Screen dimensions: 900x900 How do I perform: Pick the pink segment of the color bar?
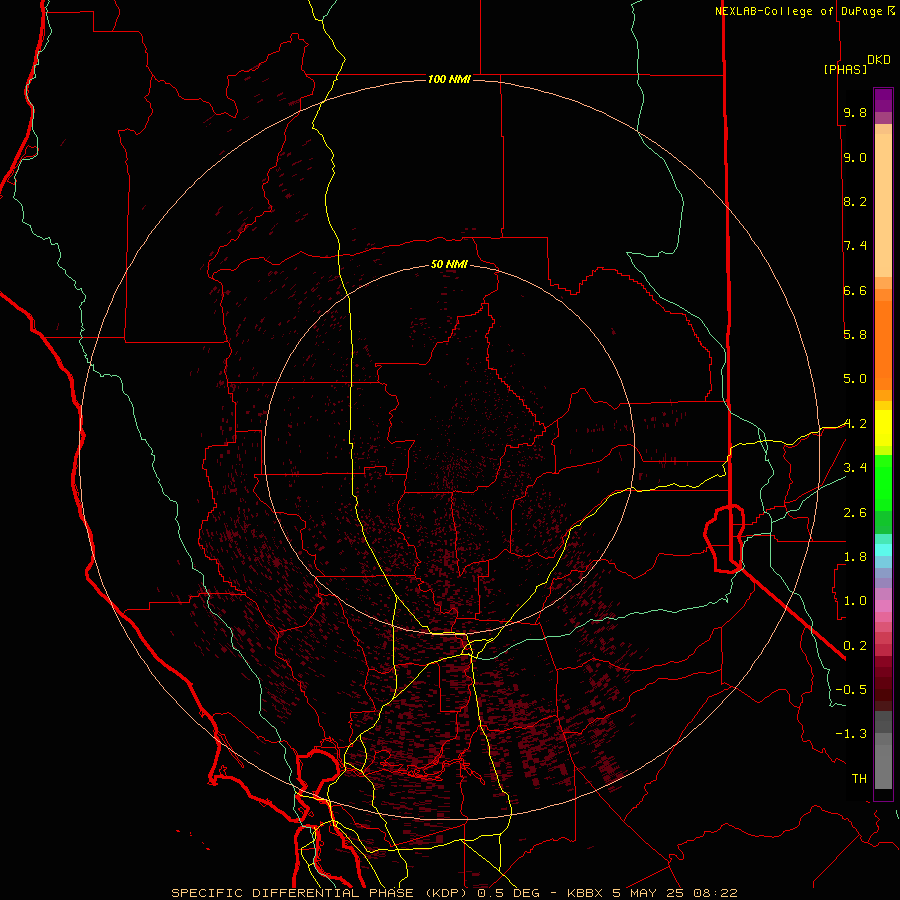click(x=883, y=605)
